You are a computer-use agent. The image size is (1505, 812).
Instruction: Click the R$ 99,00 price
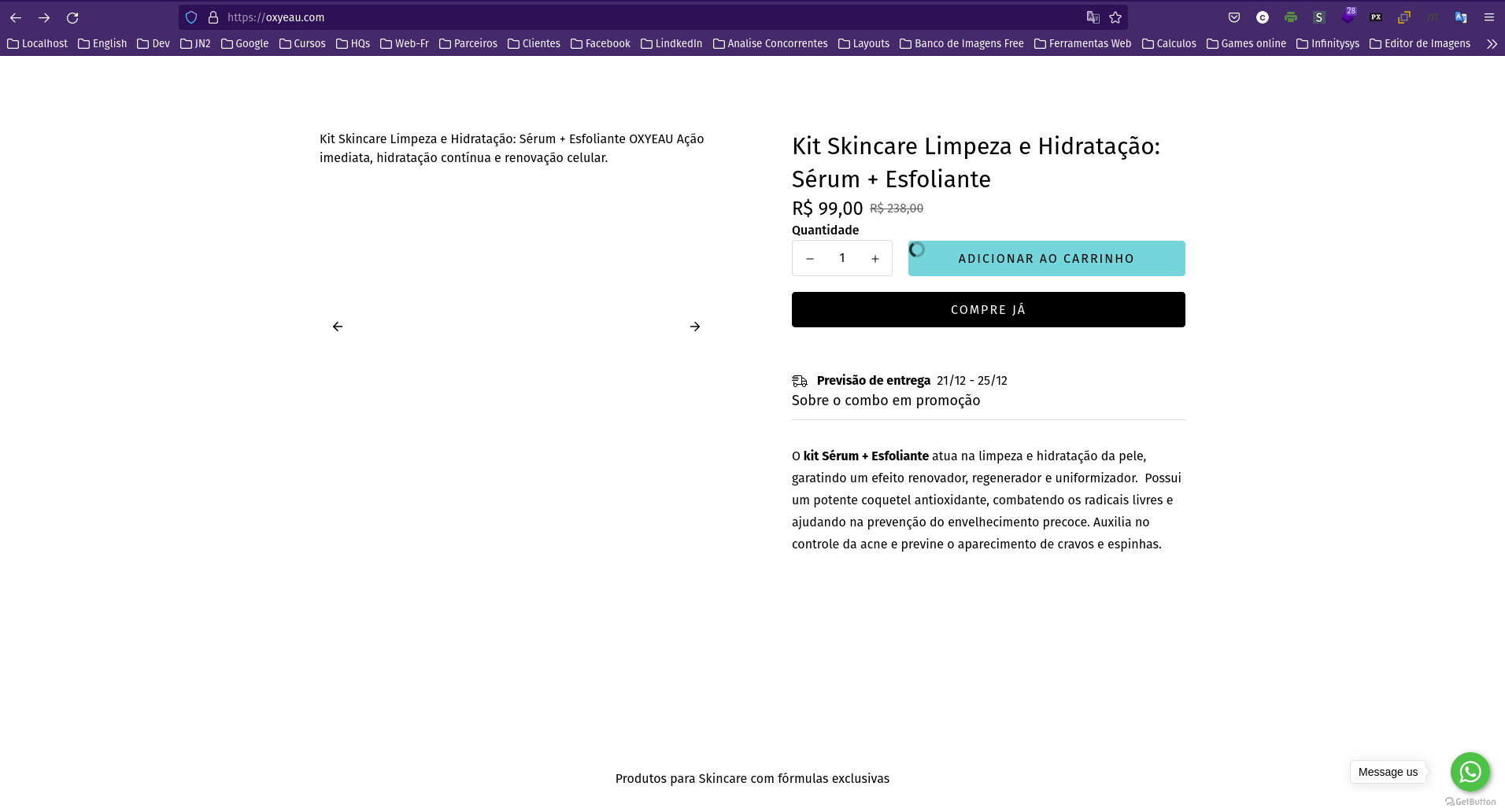pyautogui.click(x=827, y=209)
